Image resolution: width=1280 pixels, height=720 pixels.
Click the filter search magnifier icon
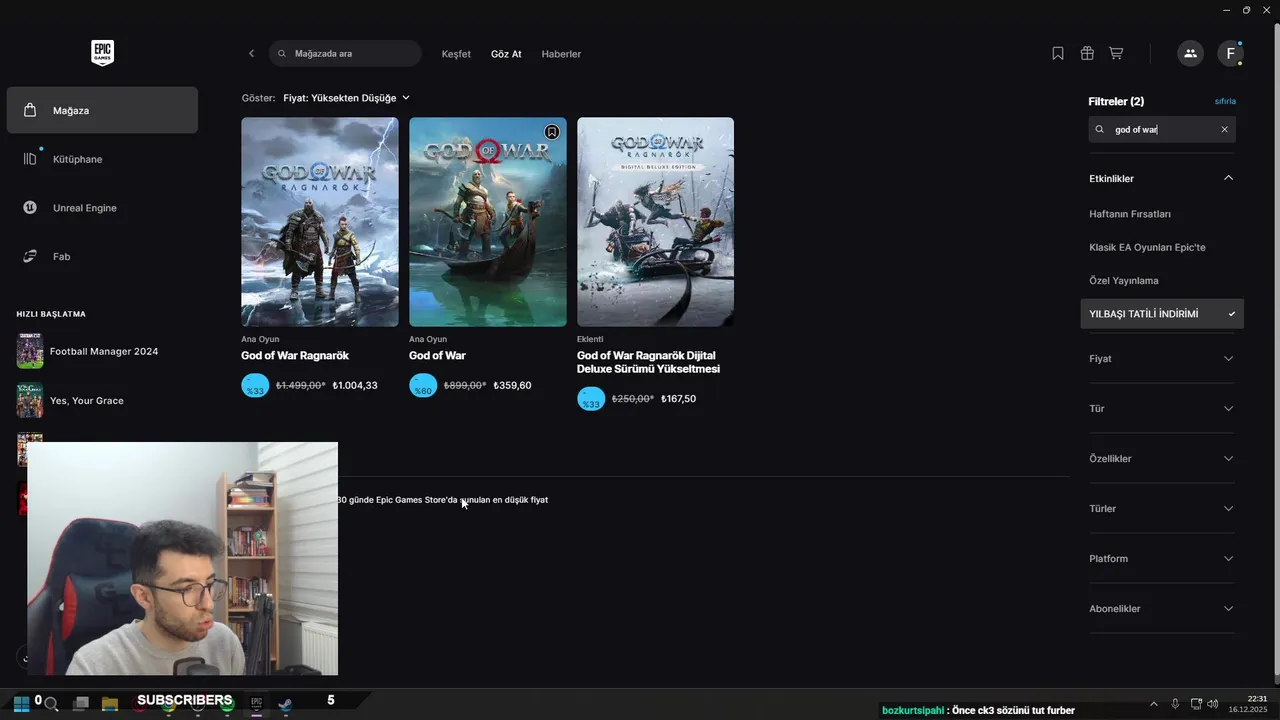click(1100, 129)
